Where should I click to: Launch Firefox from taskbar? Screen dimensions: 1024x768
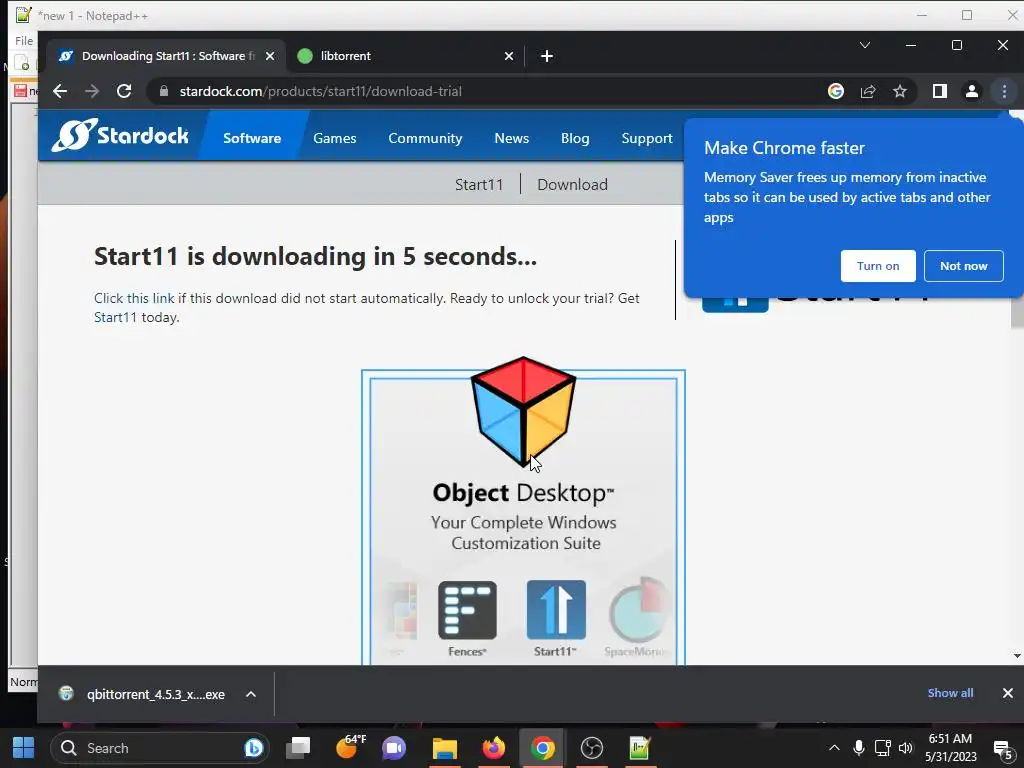pos(494,748)
